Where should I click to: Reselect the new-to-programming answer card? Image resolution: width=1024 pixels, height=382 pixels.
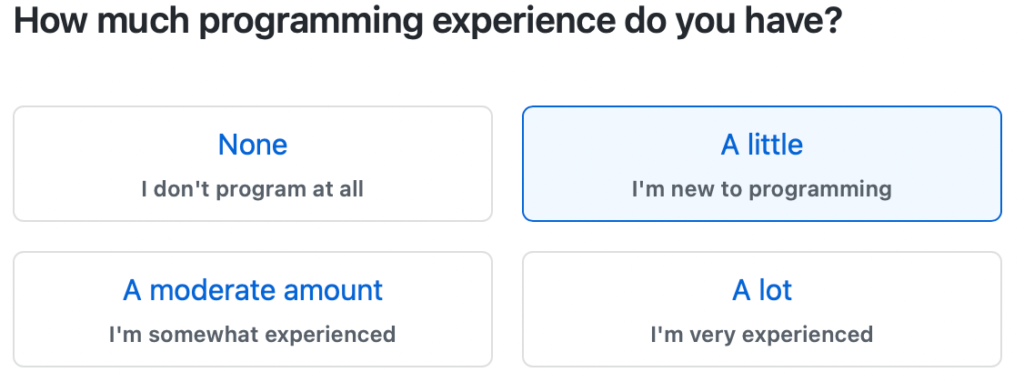761,164
